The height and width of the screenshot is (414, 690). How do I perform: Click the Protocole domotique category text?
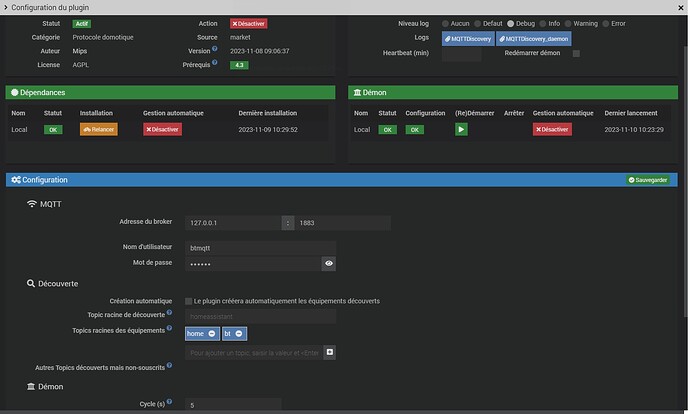pyautogui.click(x=103, y=37)
